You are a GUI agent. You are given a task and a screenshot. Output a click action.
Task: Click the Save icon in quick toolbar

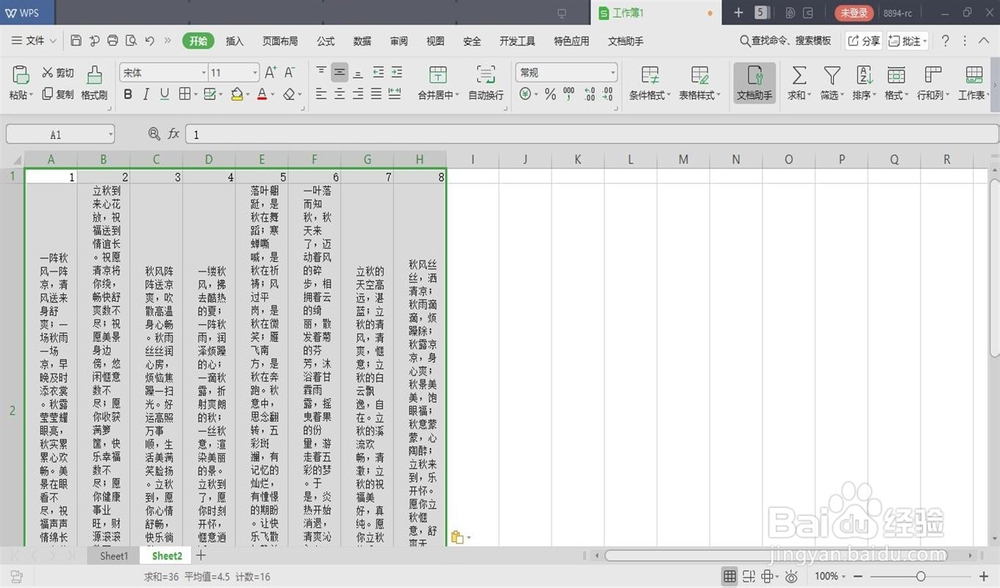coord(76,41)
